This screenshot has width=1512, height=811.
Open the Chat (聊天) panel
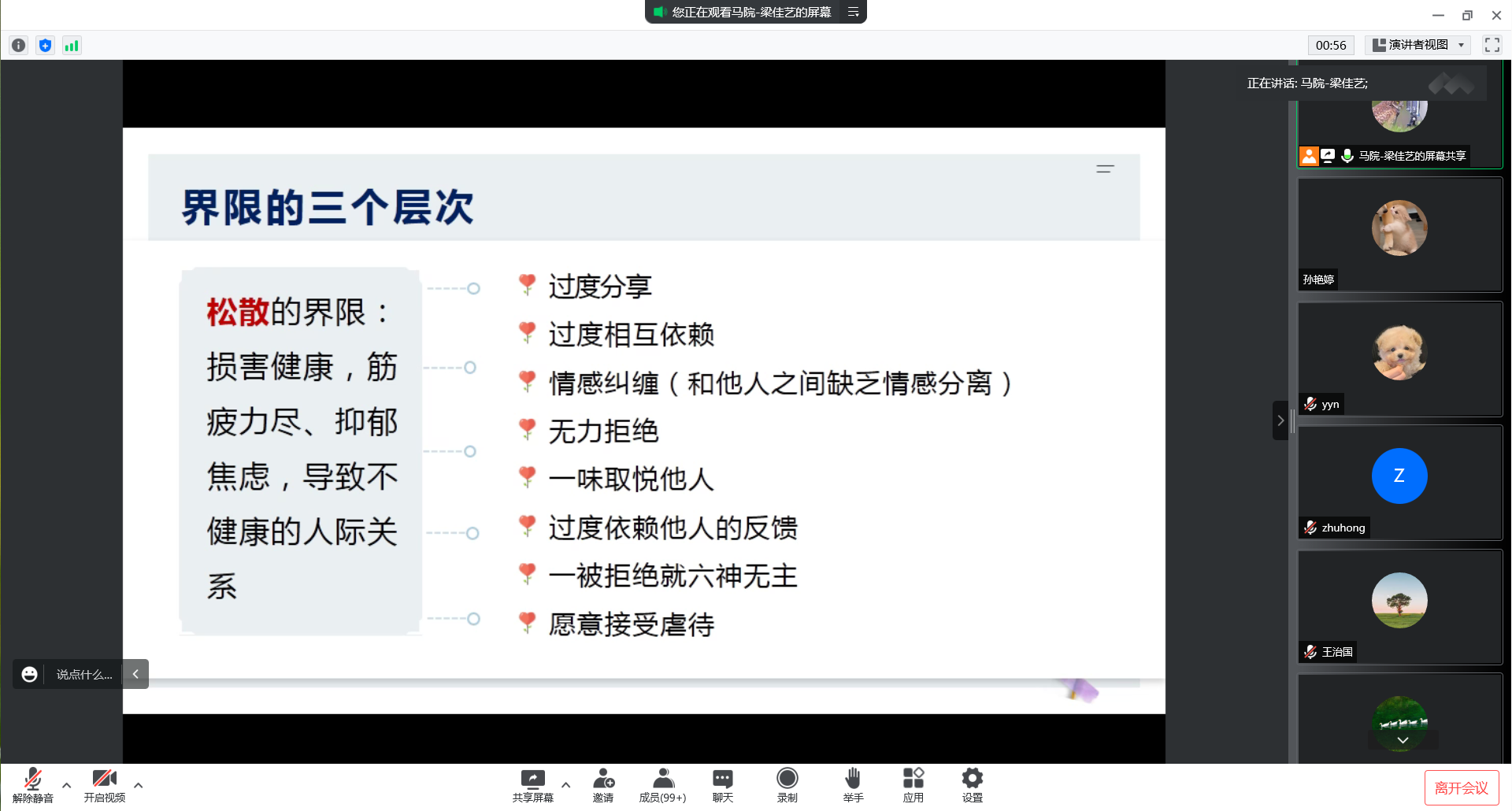[722, 784]
